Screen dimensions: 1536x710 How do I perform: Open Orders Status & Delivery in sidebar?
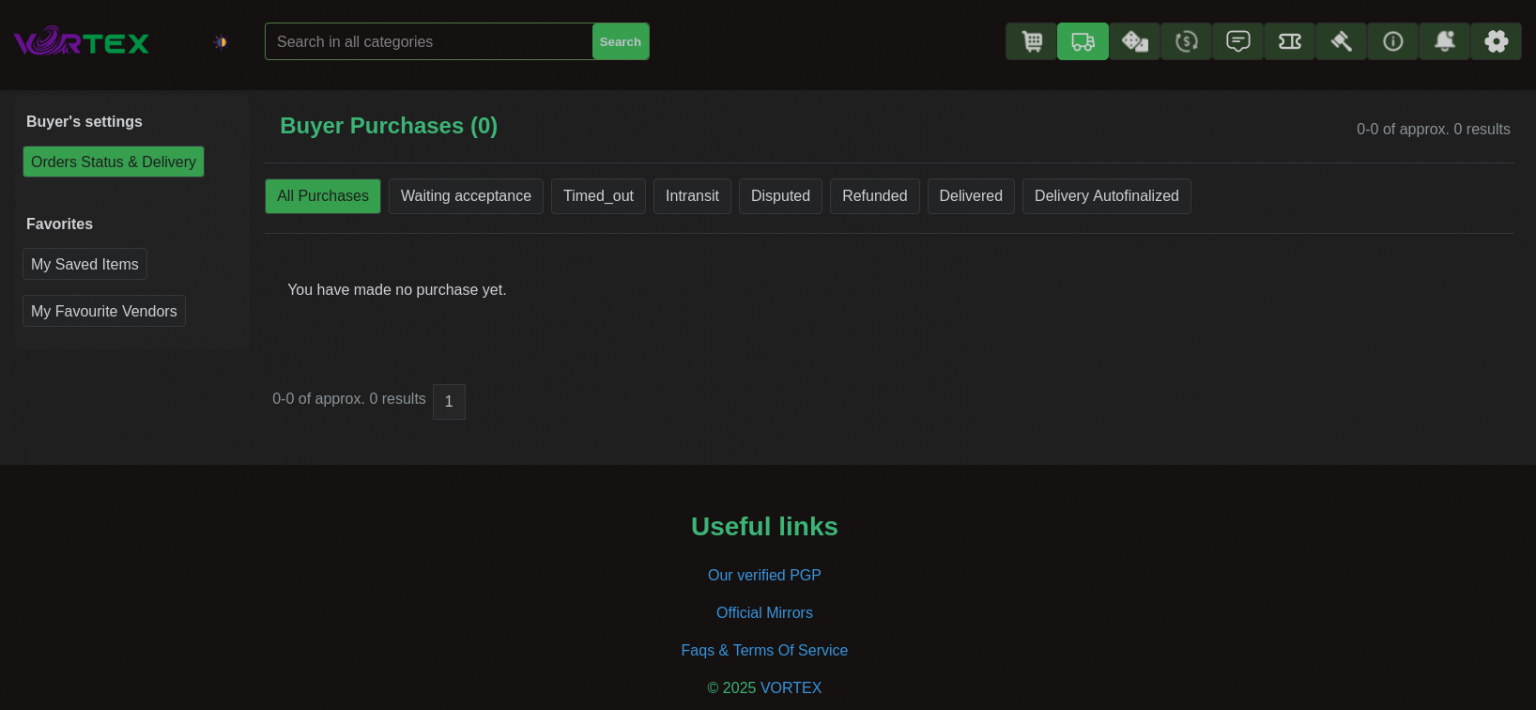(113, 162)
